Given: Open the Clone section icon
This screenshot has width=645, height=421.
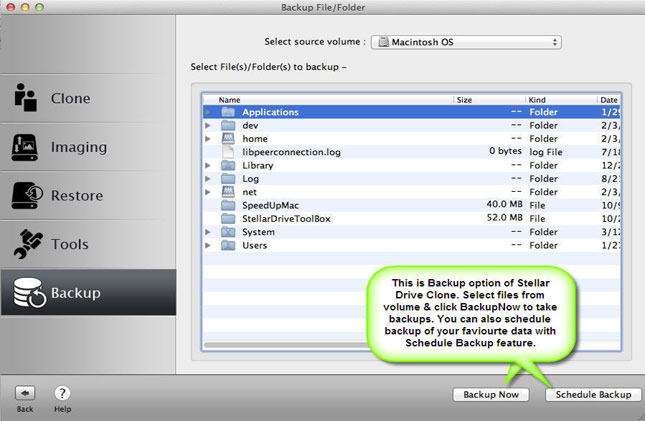Looking at the screenshot, I should pyautogui.click(x=26, y=98).
